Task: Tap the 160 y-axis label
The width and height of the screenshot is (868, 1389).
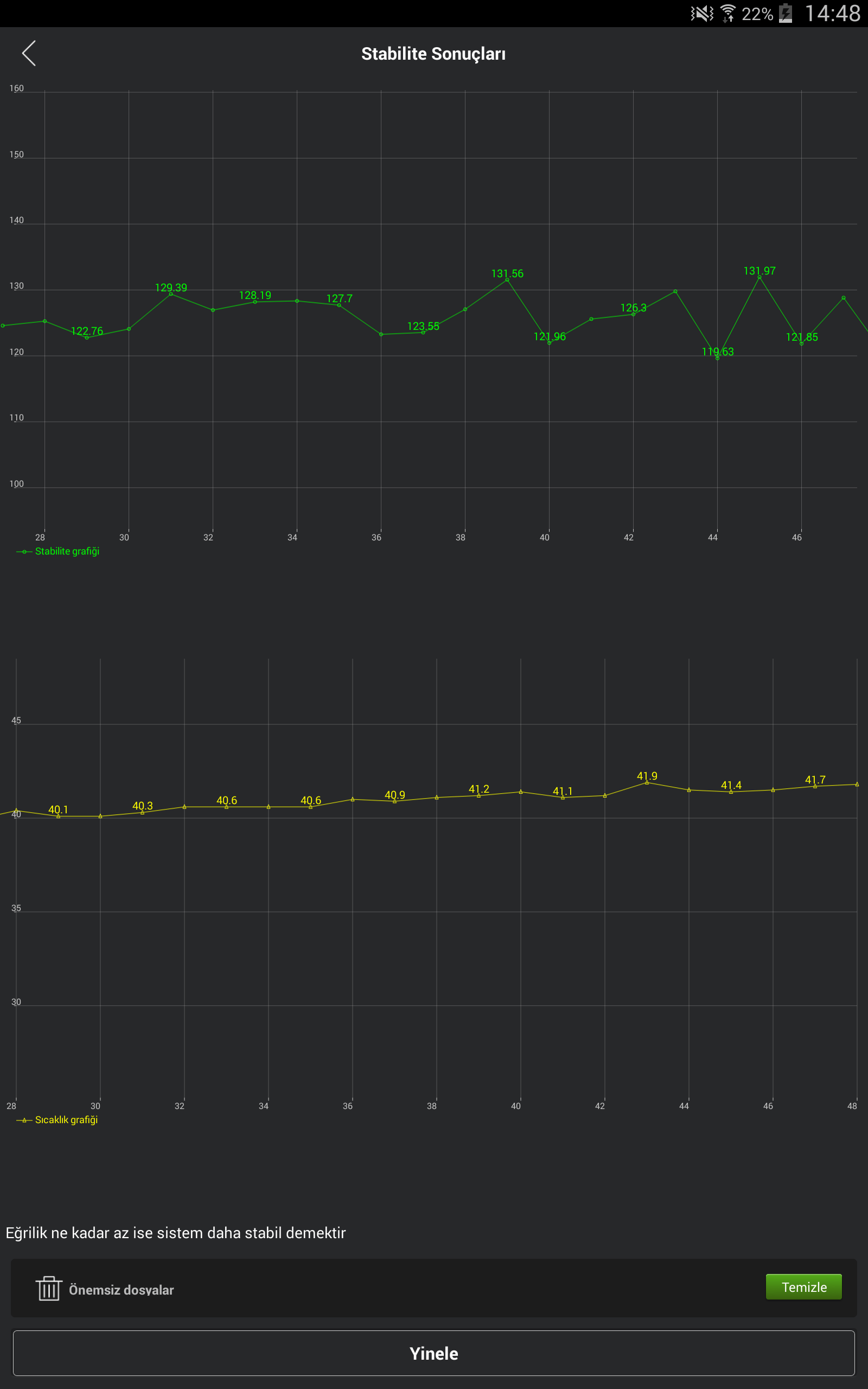Action: click(x=17, y=88)
